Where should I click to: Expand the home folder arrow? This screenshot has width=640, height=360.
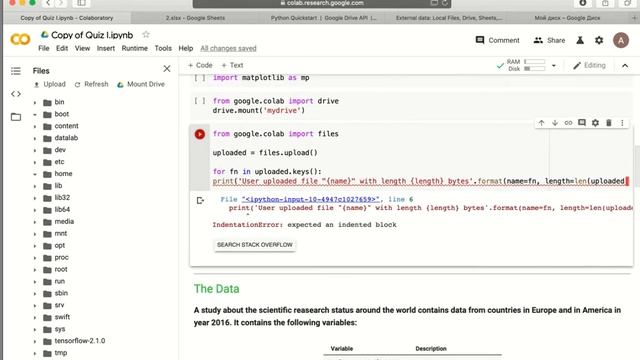click(35, 174)
